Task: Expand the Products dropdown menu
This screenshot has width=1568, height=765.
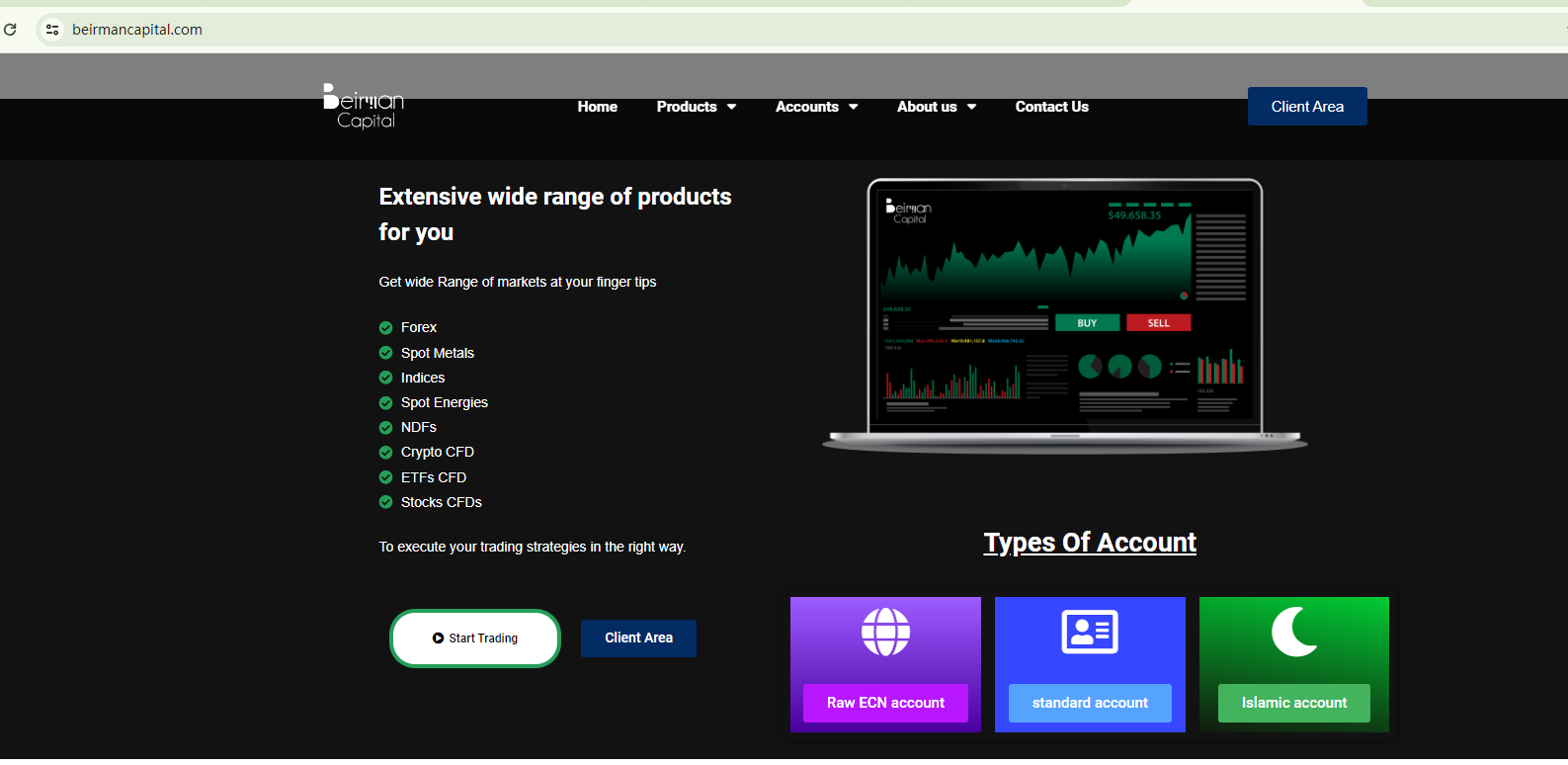Action: [697, 107]
